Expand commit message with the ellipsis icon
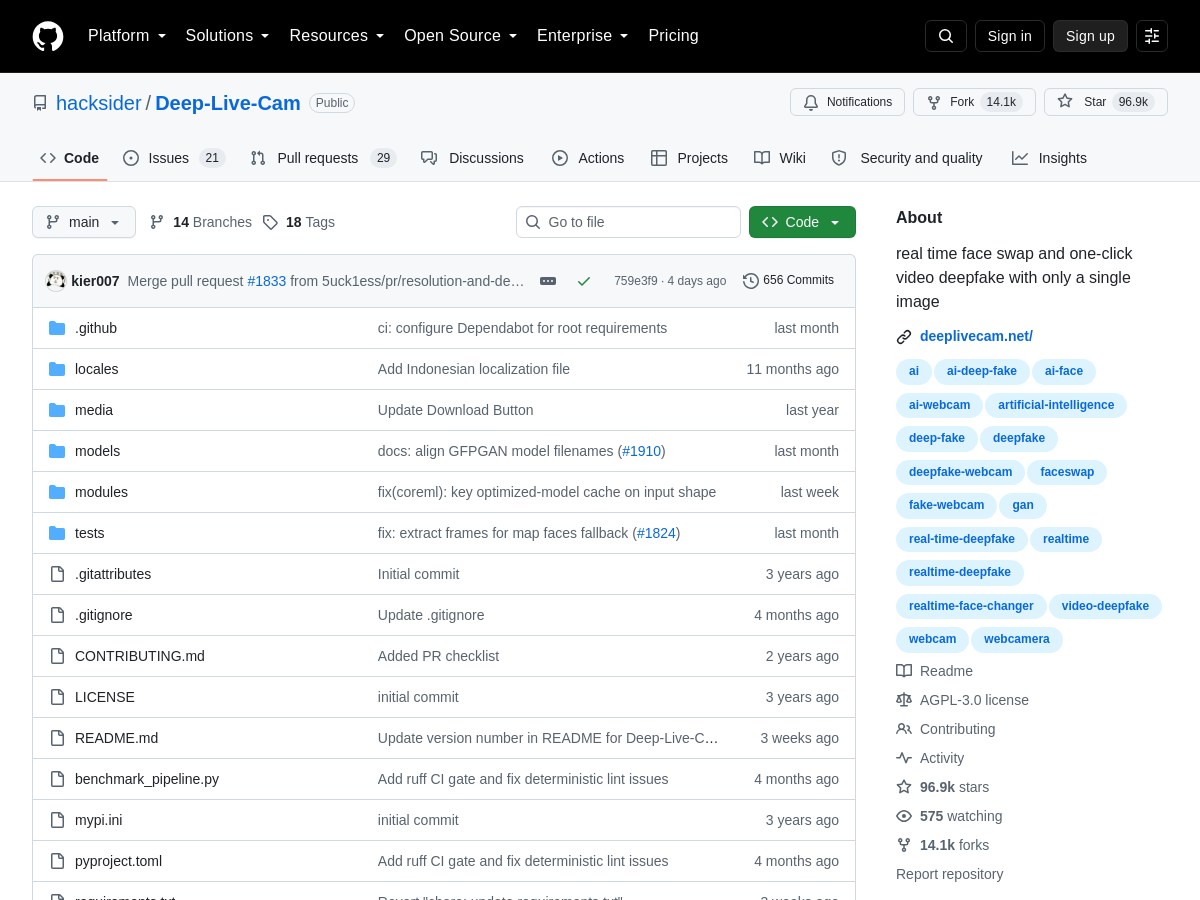This screenshot has width=1200, height=900. point(548,281)
